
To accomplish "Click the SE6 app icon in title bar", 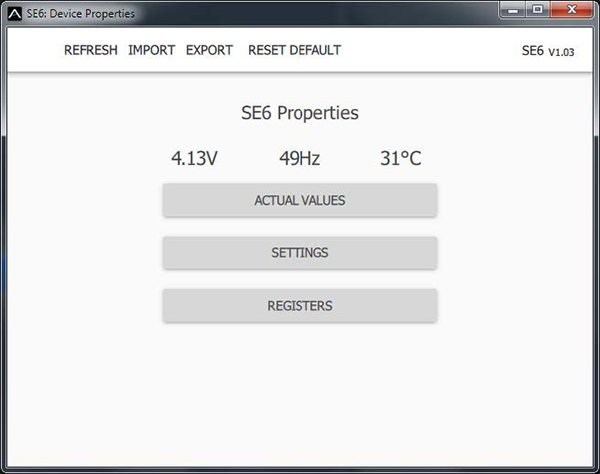I will [x=12, y=14].
